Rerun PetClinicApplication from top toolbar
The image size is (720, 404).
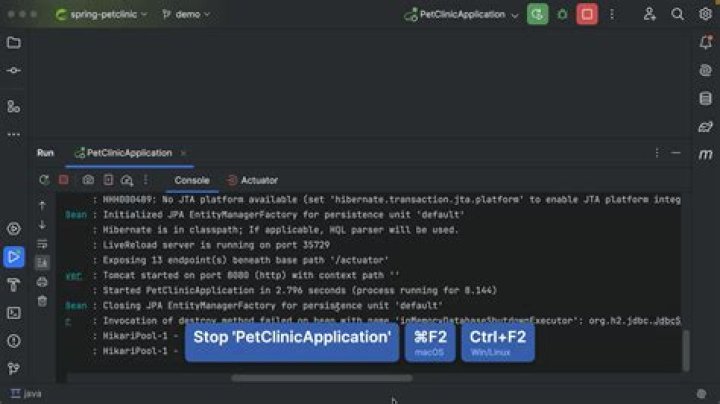click(537, 14)
